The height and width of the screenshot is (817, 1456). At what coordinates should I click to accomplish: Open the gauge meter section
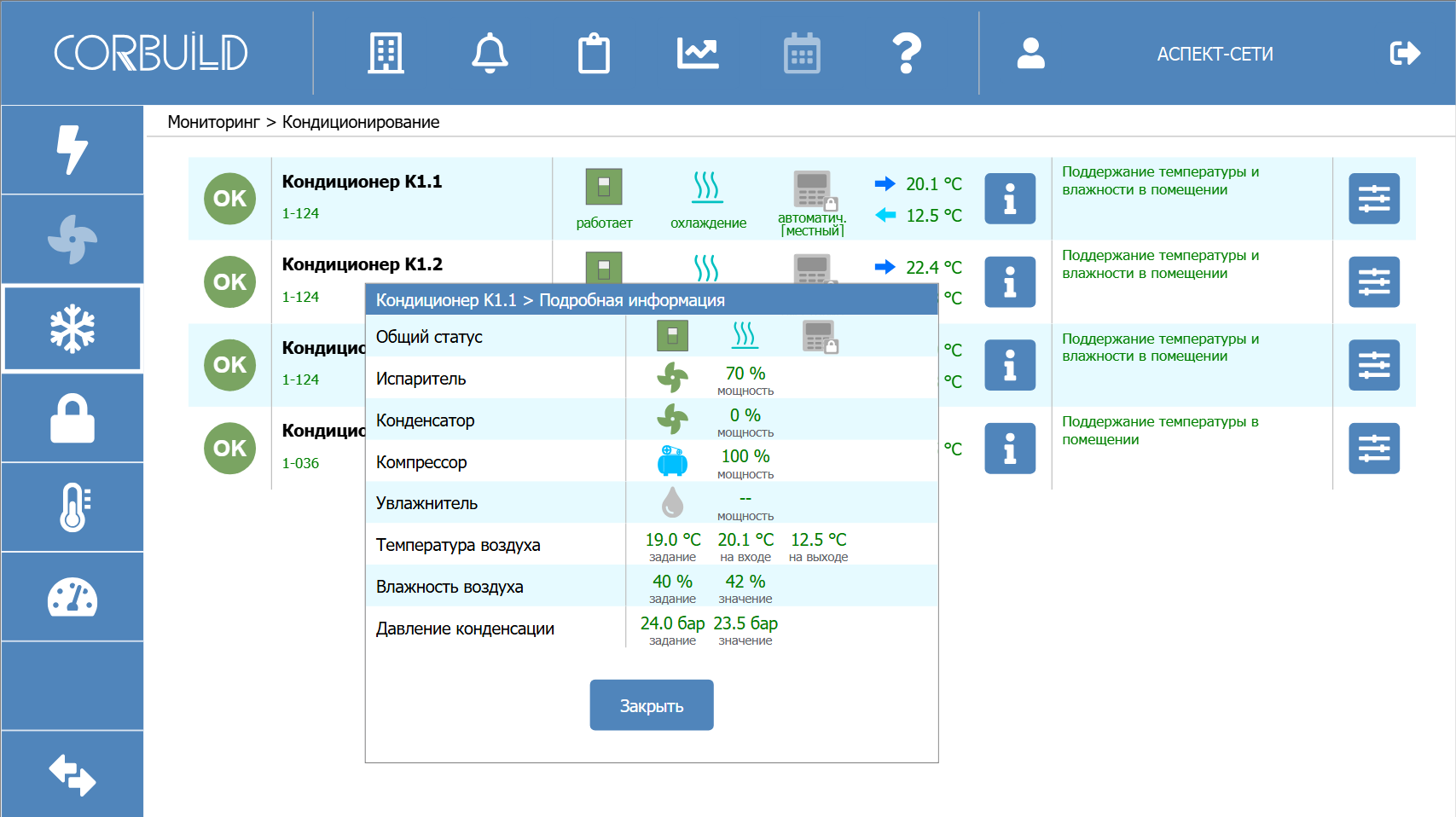[x=73, y=597]
